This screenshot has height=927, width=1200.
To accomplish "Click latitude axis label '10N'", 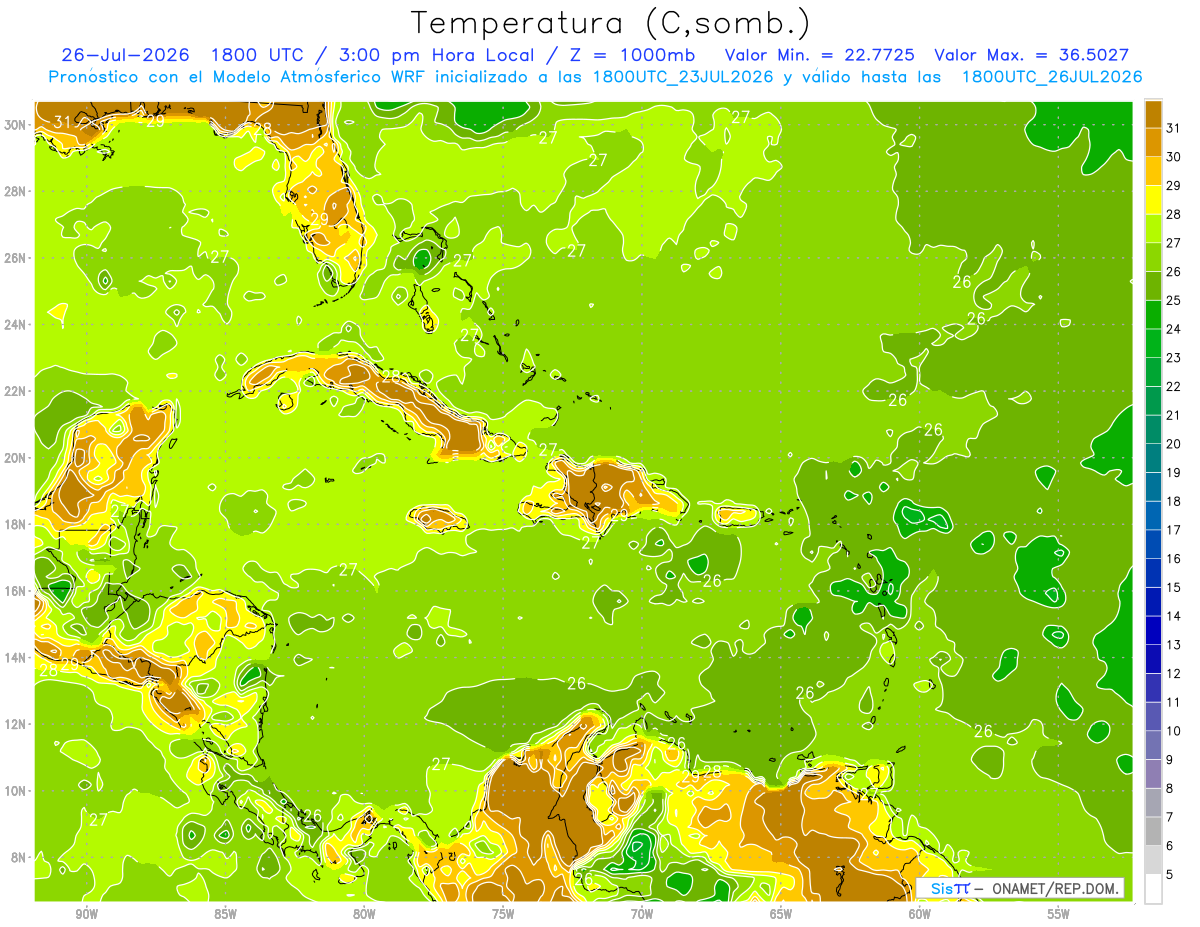I will point(16,791).
